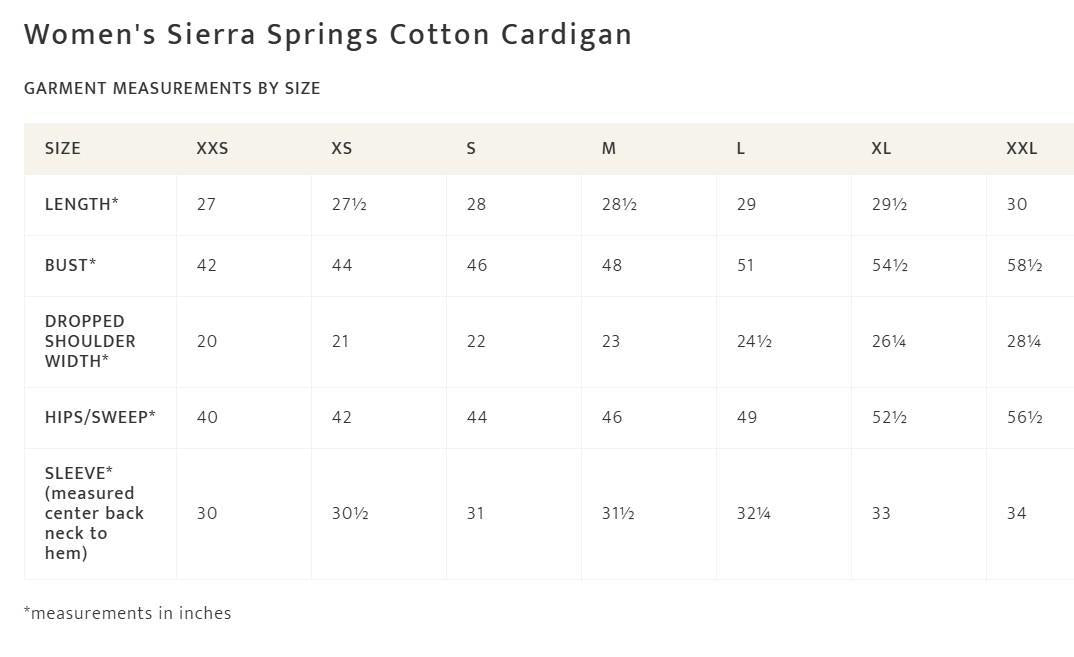Select the XXL column header

[x=1021, y=149]
